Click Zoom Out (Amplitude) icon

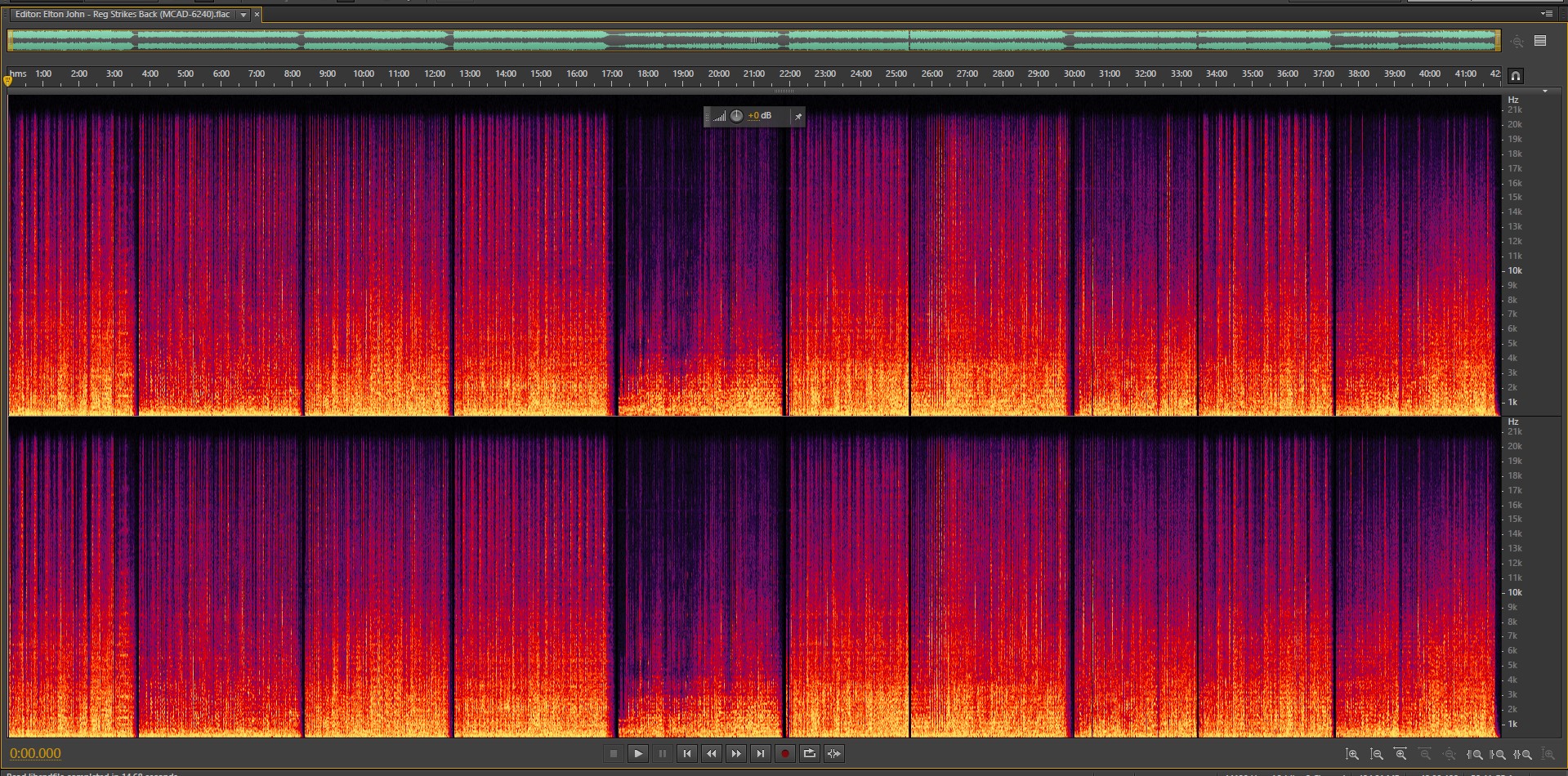pyautogui.click(x=1377, y=755)
